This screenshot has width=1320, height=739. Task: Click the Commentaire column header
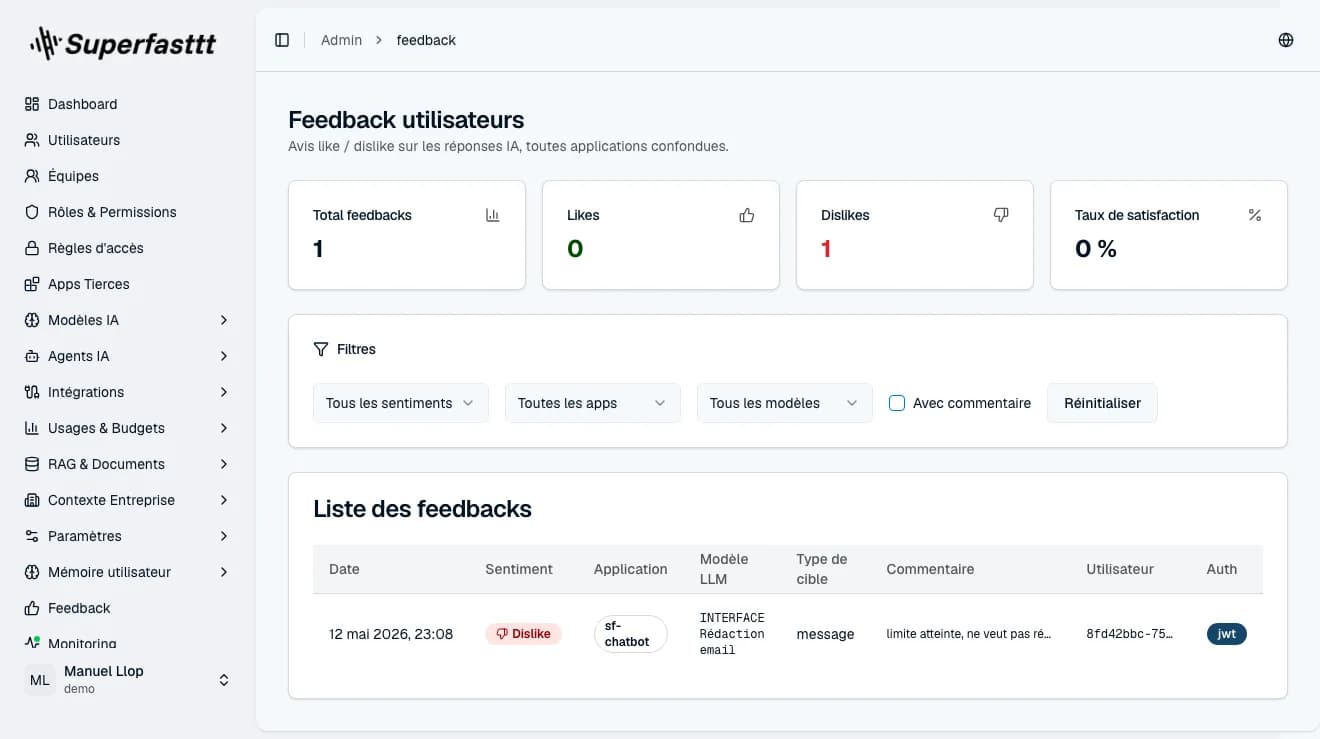[x=930, y=569]
